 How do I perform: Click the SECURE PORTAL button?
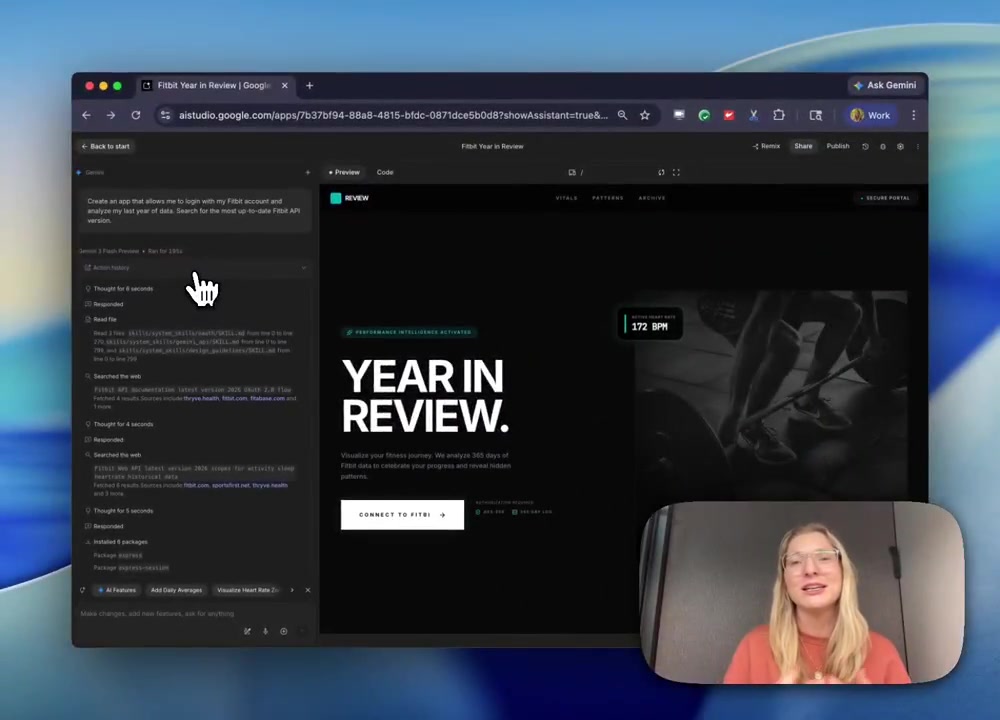tap(885, 198)
